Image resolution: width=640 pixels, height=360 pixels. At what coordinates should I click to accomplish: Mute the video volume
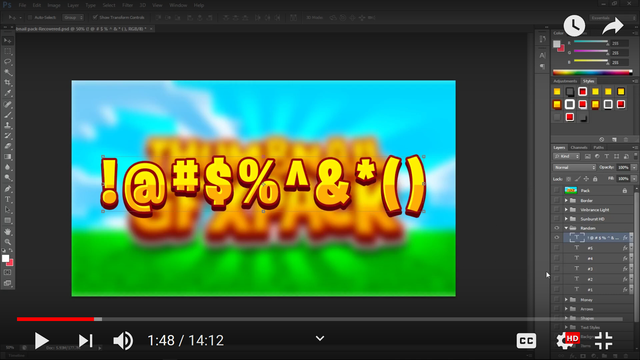[x=122, y=340]
